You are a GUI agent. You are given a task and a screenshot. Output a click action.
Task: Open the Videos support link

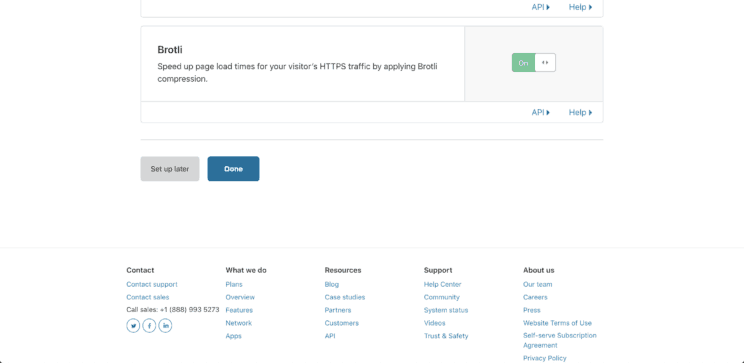click(x=435, y=323)
